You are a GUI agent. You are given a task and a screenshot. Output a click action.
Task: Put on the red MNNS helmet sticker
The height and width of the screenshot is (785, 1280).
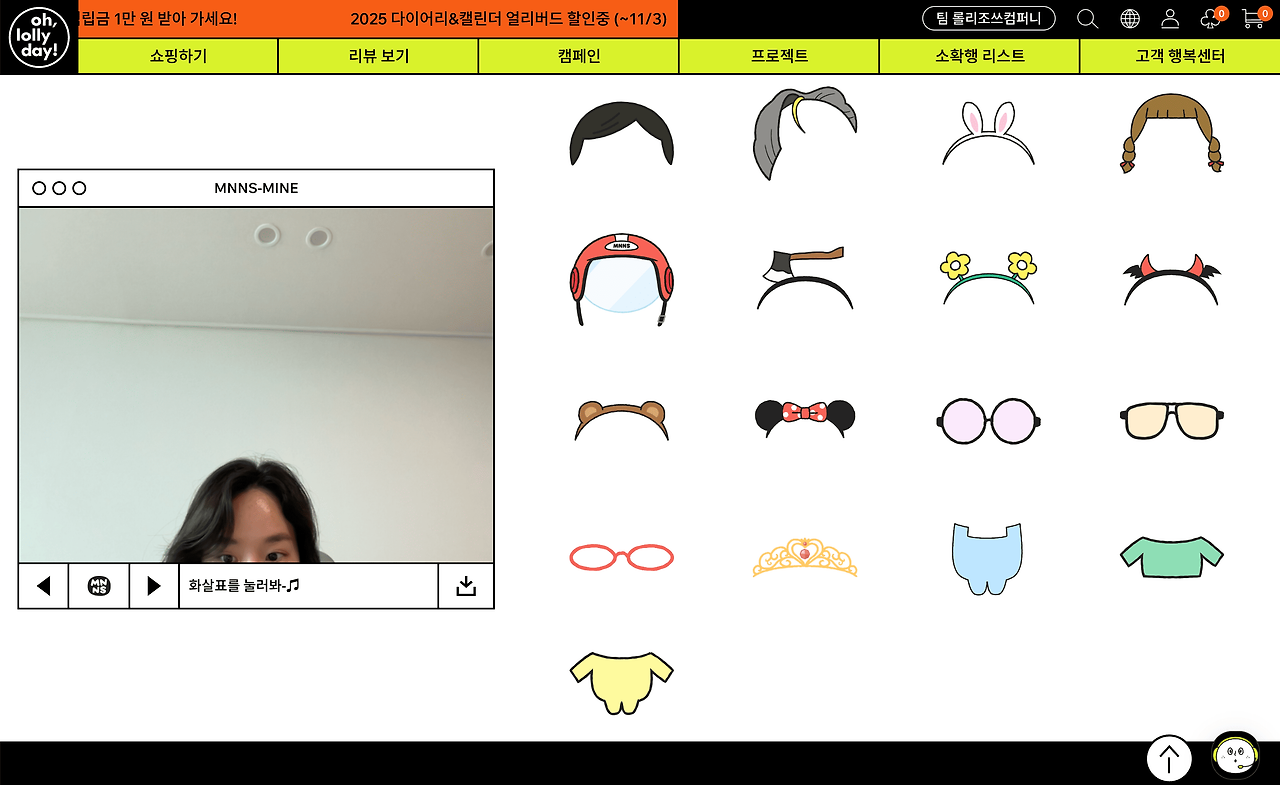click(x=621, y=281)
